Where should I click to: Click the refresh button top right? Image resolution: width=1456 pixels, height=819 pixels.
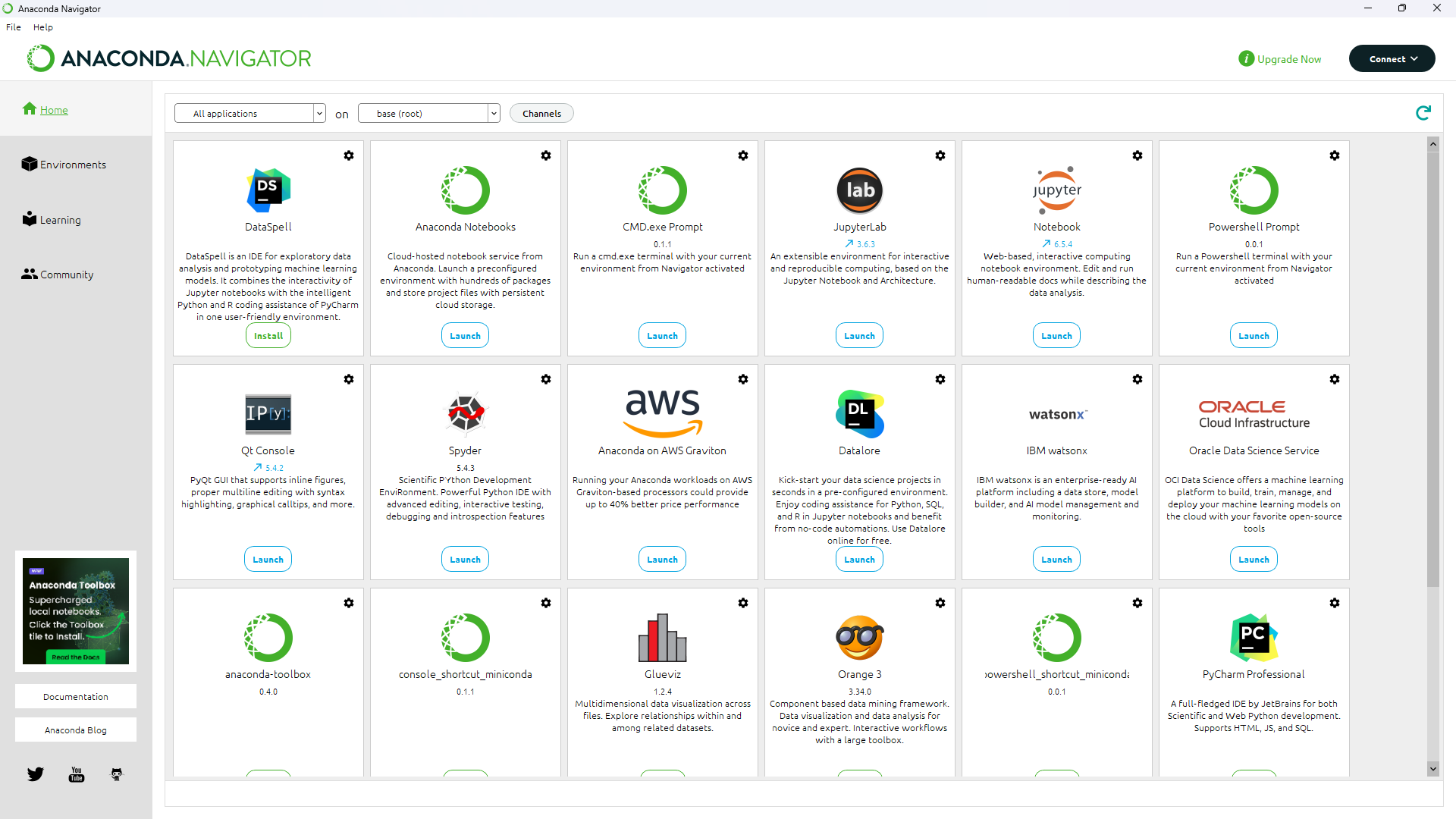(1423, 113)
